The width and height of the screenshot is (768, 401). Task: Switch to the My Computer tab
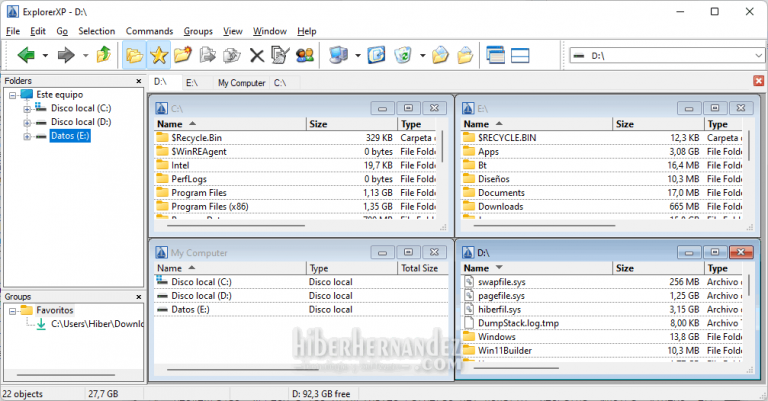241,82
